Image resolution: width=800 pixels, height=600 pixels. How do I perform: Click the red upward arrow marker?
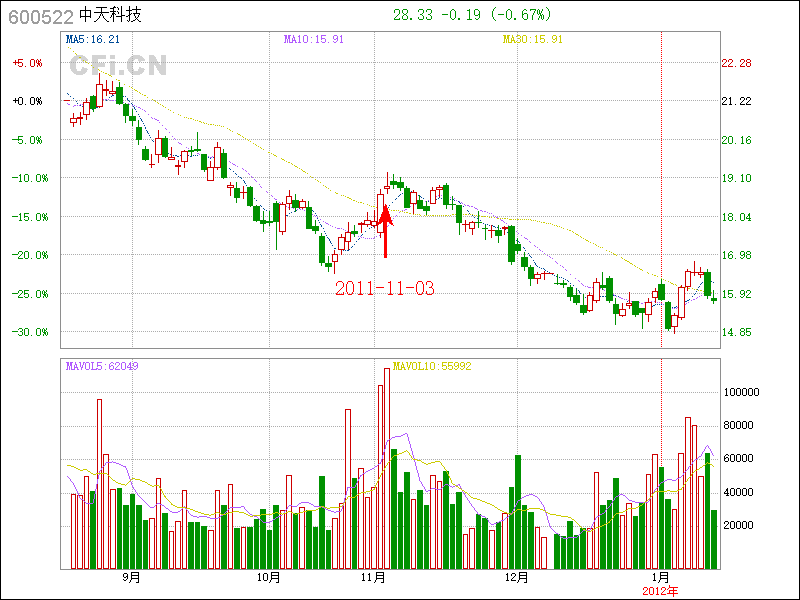pos(385,232)
